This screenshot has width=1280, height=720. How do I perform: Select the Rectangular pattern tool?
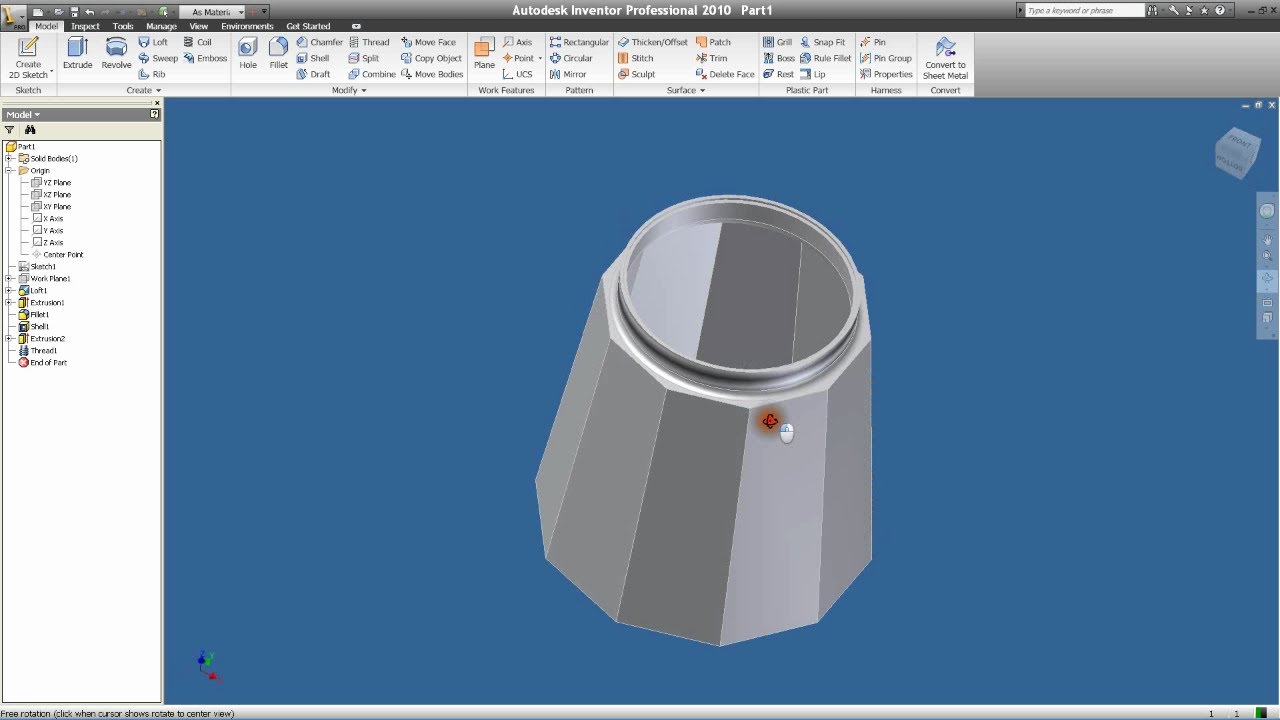point(579,42)
